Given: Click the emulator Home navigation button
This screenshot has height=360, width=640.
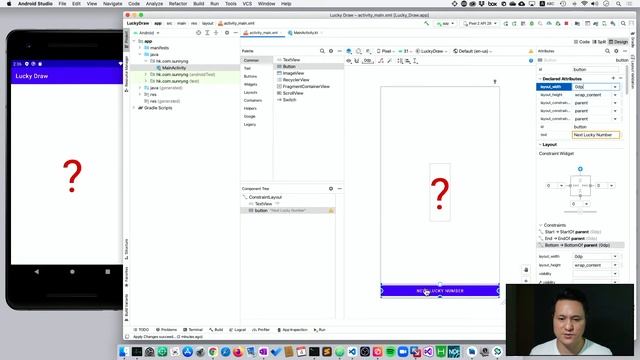Looking at the screenshot, I should pyautogui.click(x=72, y=271).
